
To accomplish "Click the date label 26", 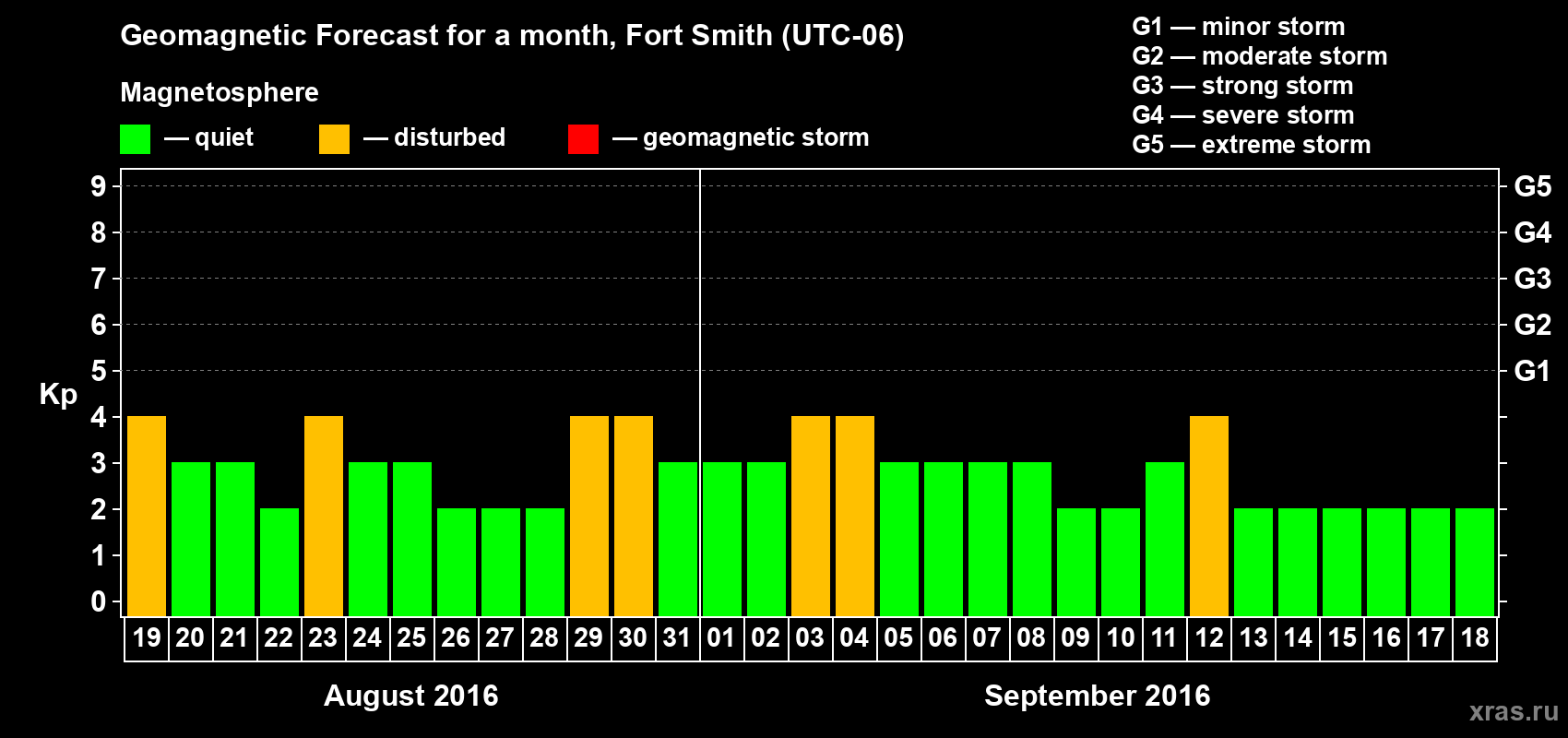I will point(456,637).
